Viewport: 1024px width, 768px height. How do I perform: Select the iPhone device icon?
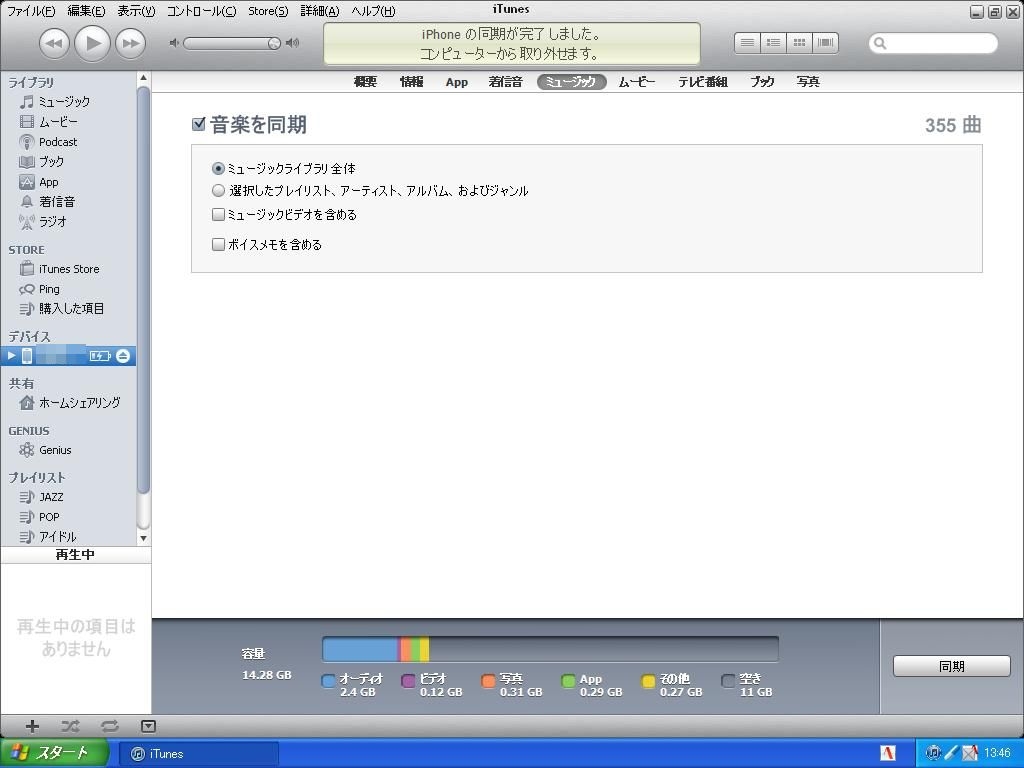(x=27, y=356)
